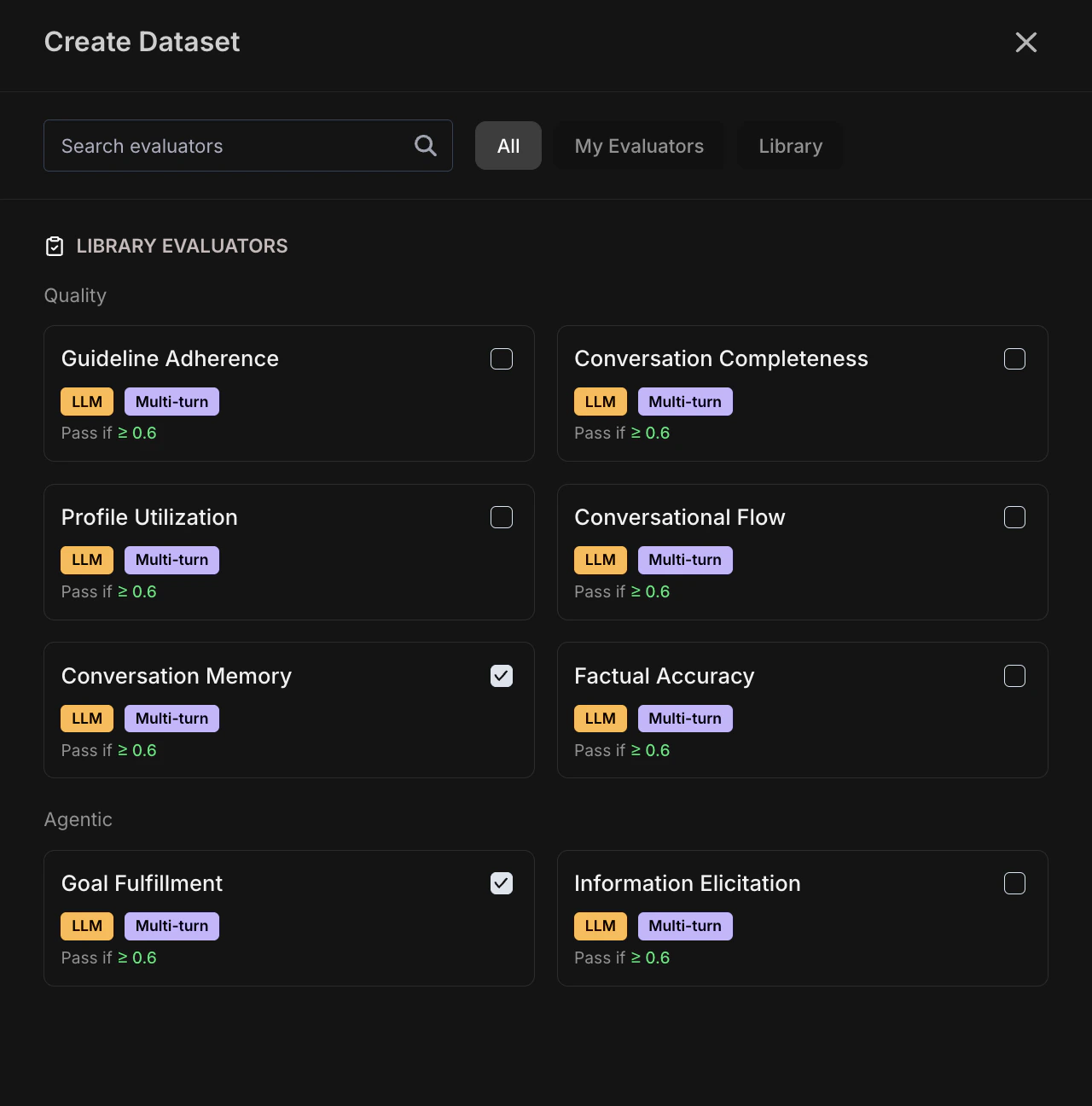Viewport: 1092px width, 1106px height.
Task: Click the Multi-turn tag on Goal Fulfillment
Action: coord(171,926)
